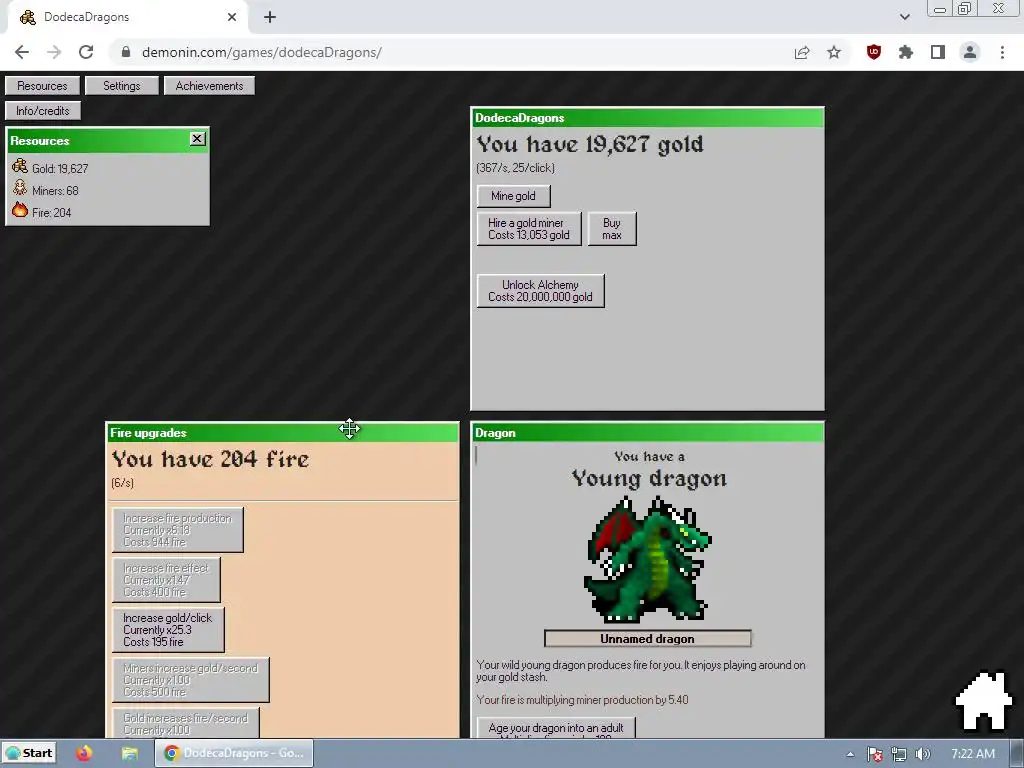Click Increase fire production upgrade

178,530
